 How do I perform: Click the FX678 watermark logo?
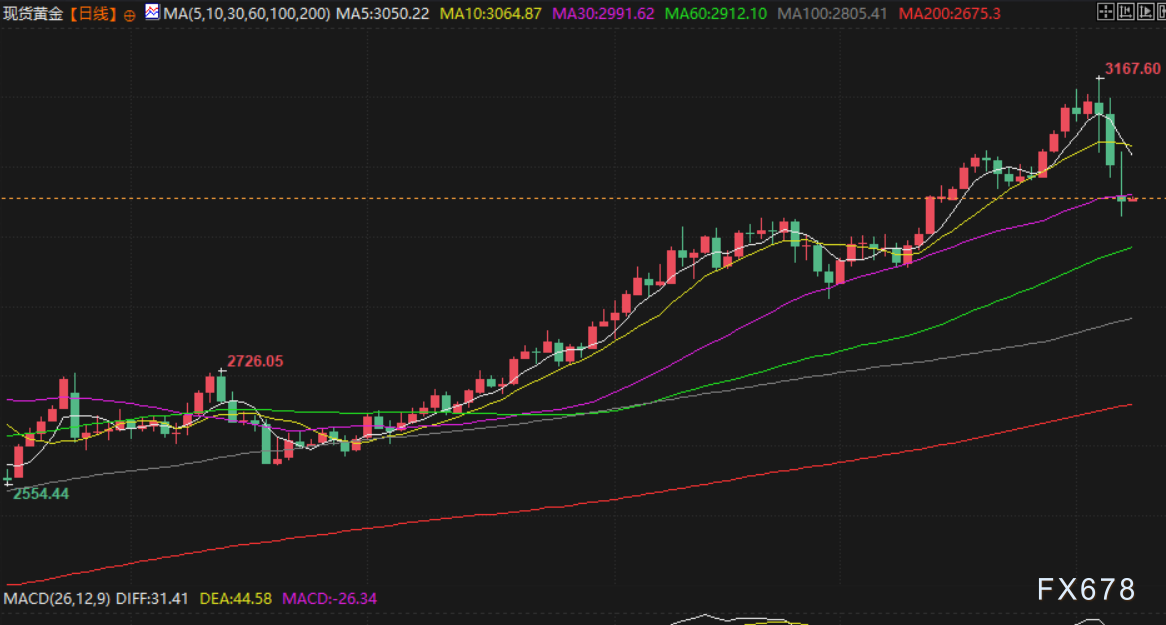pyautogui.click(x=1086, y=590)
